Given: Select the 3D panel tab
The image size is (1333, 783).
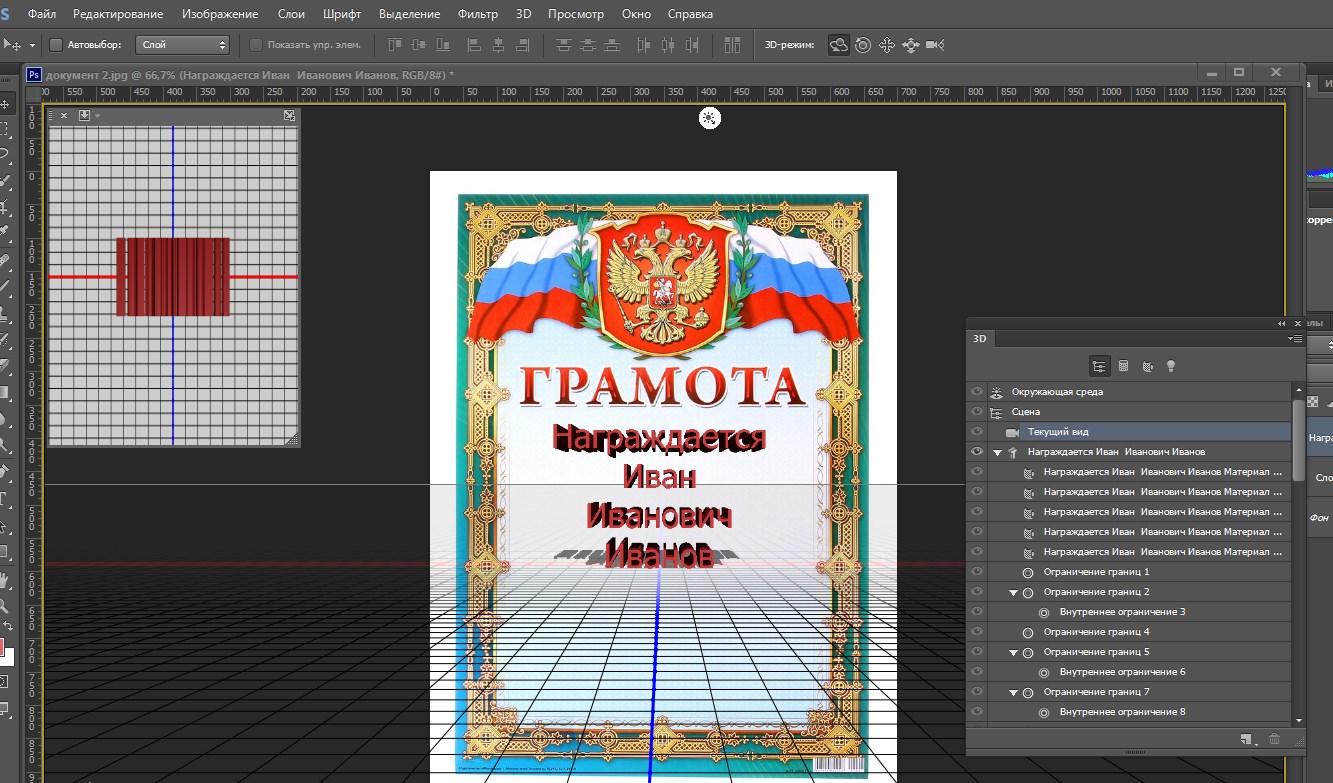Looking at the screenshot, I should point(980,339).
